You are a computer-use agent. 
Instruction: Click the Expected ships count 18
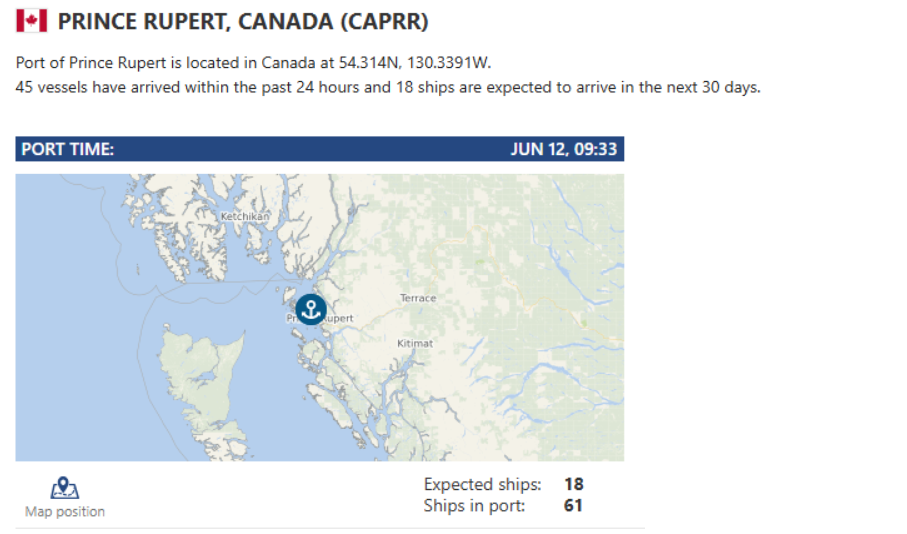pyautogui.click(x=574, y=484)
